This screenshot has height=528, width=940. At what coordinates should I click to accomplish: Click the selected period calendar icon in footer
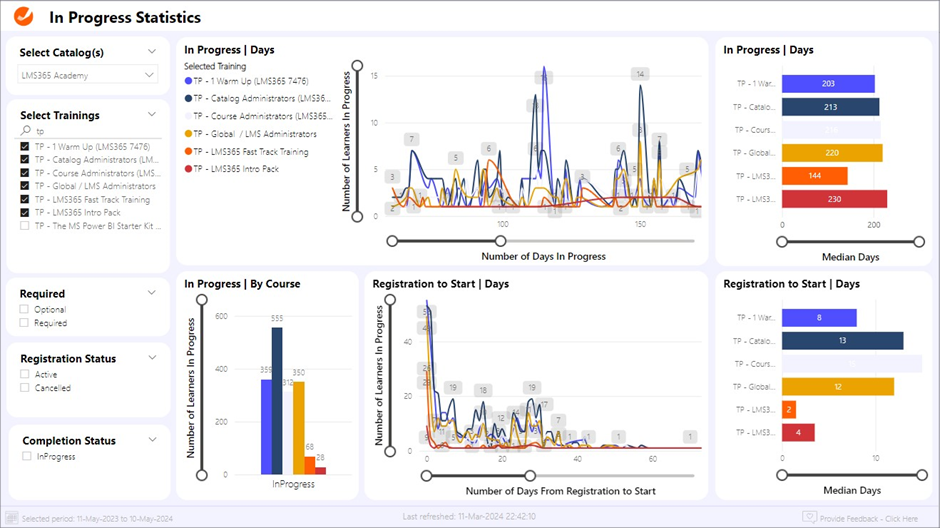[11, 516]
